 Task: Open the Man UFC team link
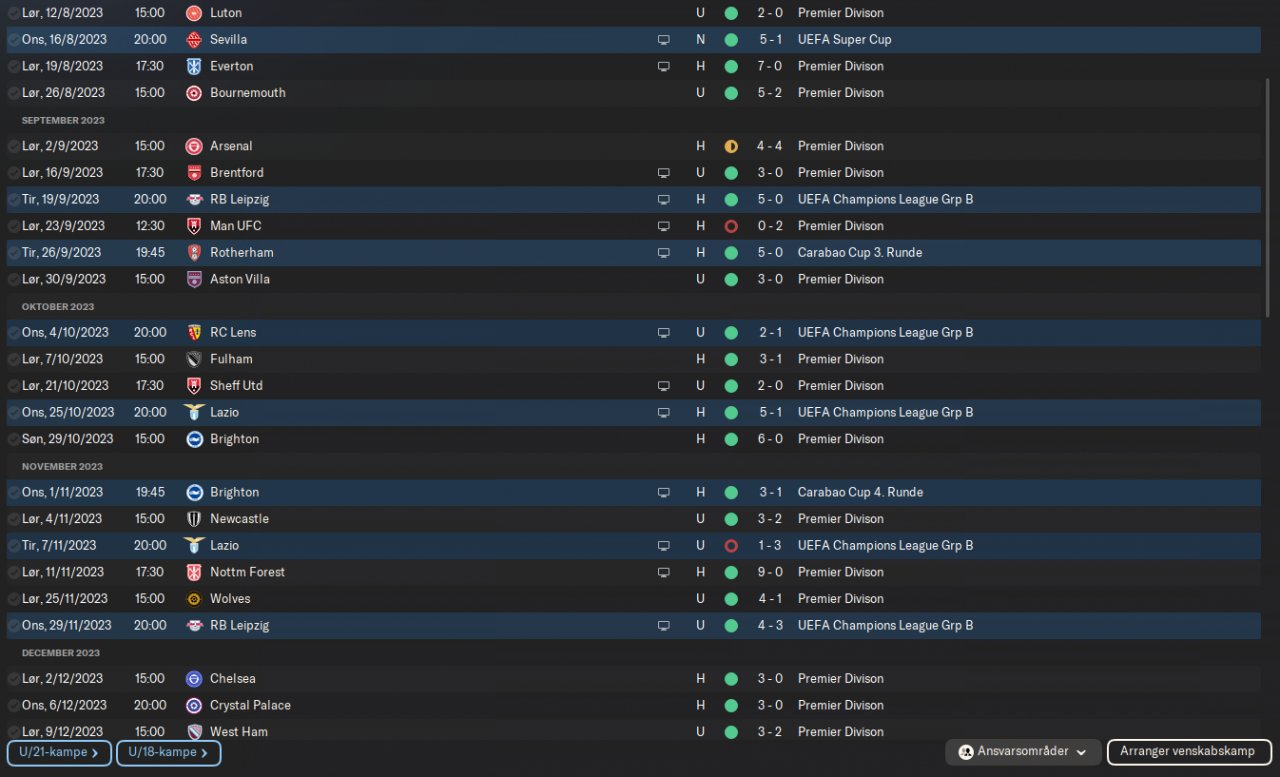click(235, 226)
